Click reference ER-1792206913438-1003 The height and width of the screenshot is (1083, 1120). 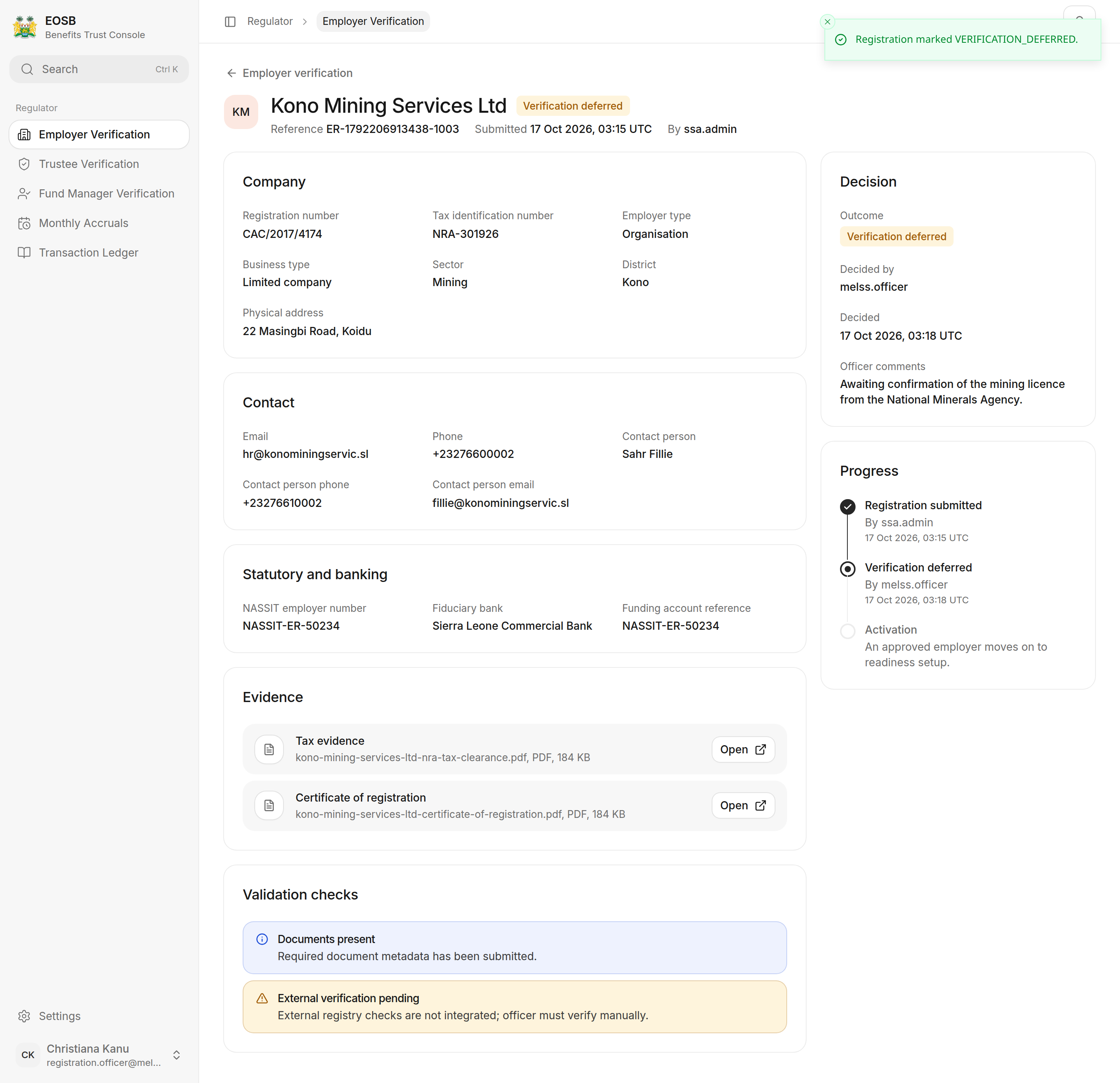pos(392,129)
